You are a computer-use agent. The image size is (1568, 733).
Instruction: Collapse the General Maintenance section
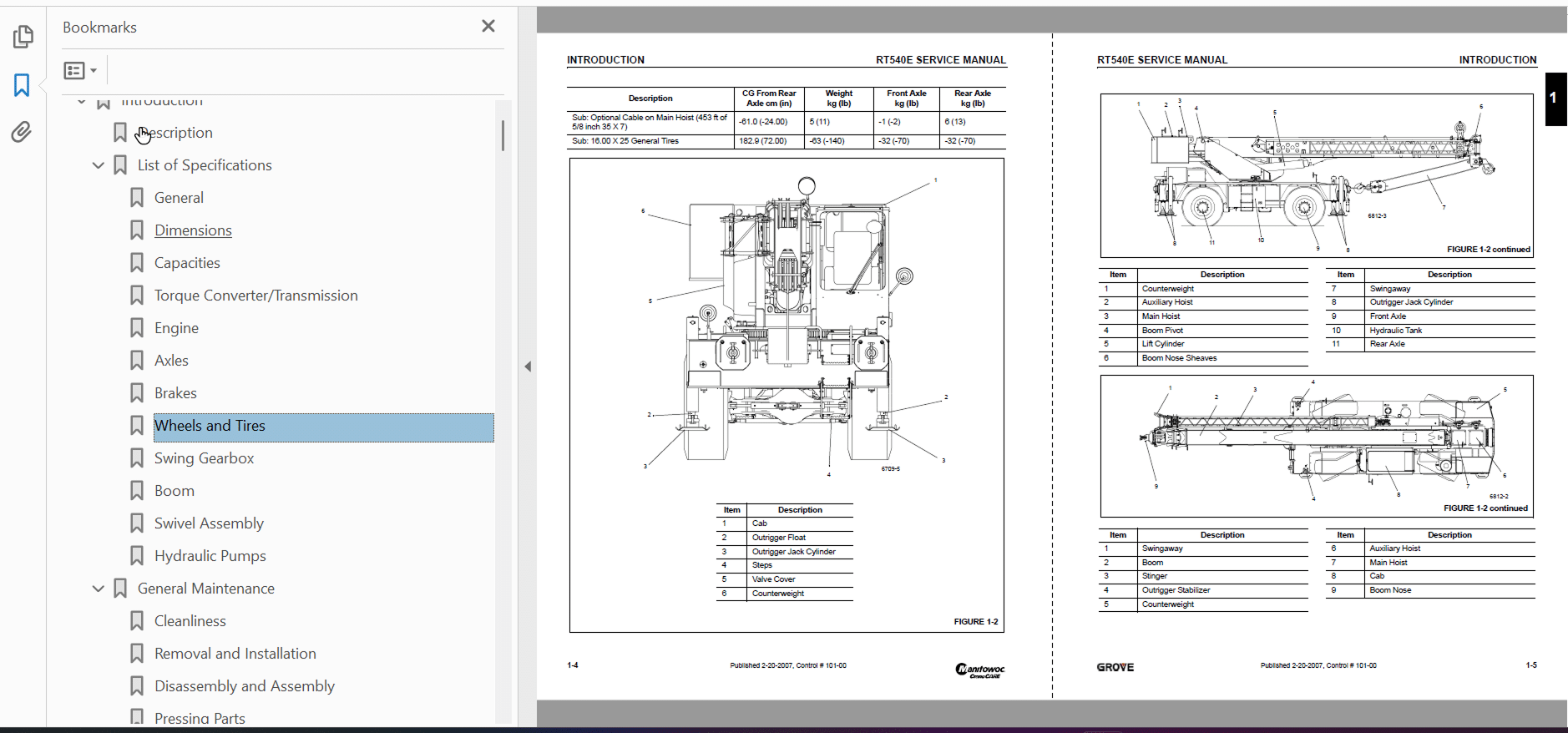(98, 589)
